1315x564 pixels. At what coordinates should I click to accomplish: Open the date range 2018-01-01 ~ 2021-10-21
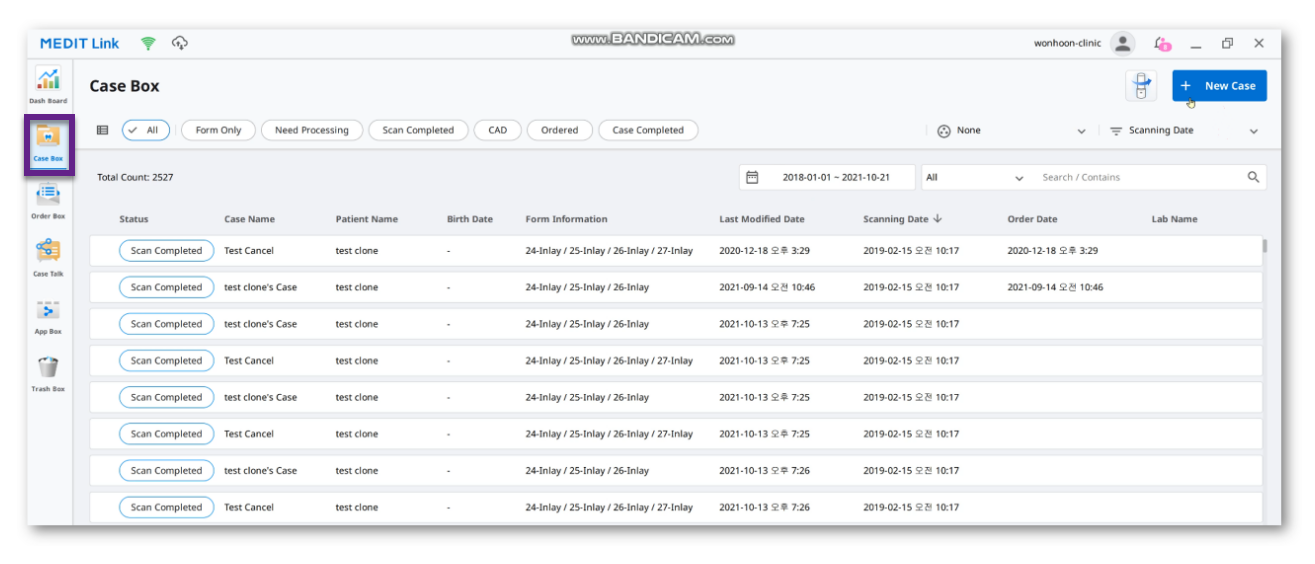827,177
